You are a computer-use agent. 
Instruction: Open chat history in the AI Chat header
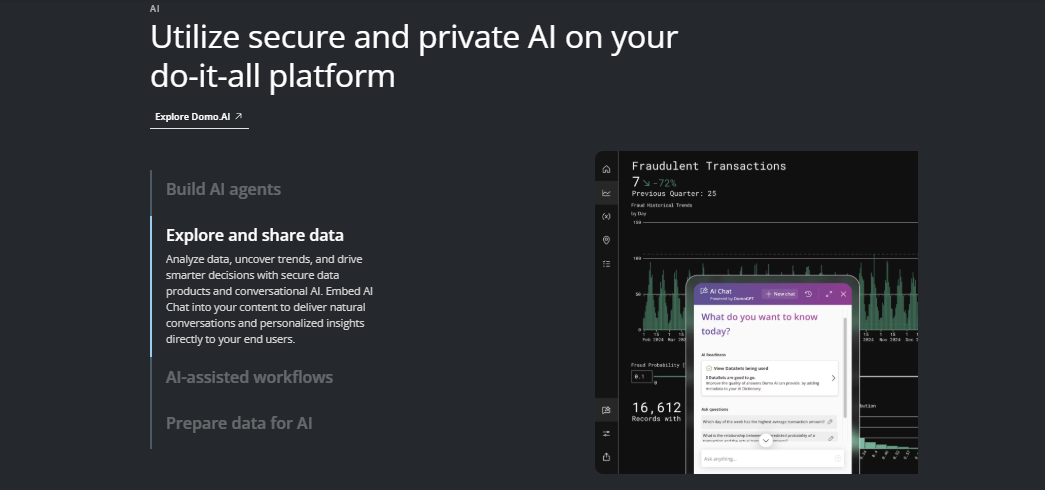(808, 294)
